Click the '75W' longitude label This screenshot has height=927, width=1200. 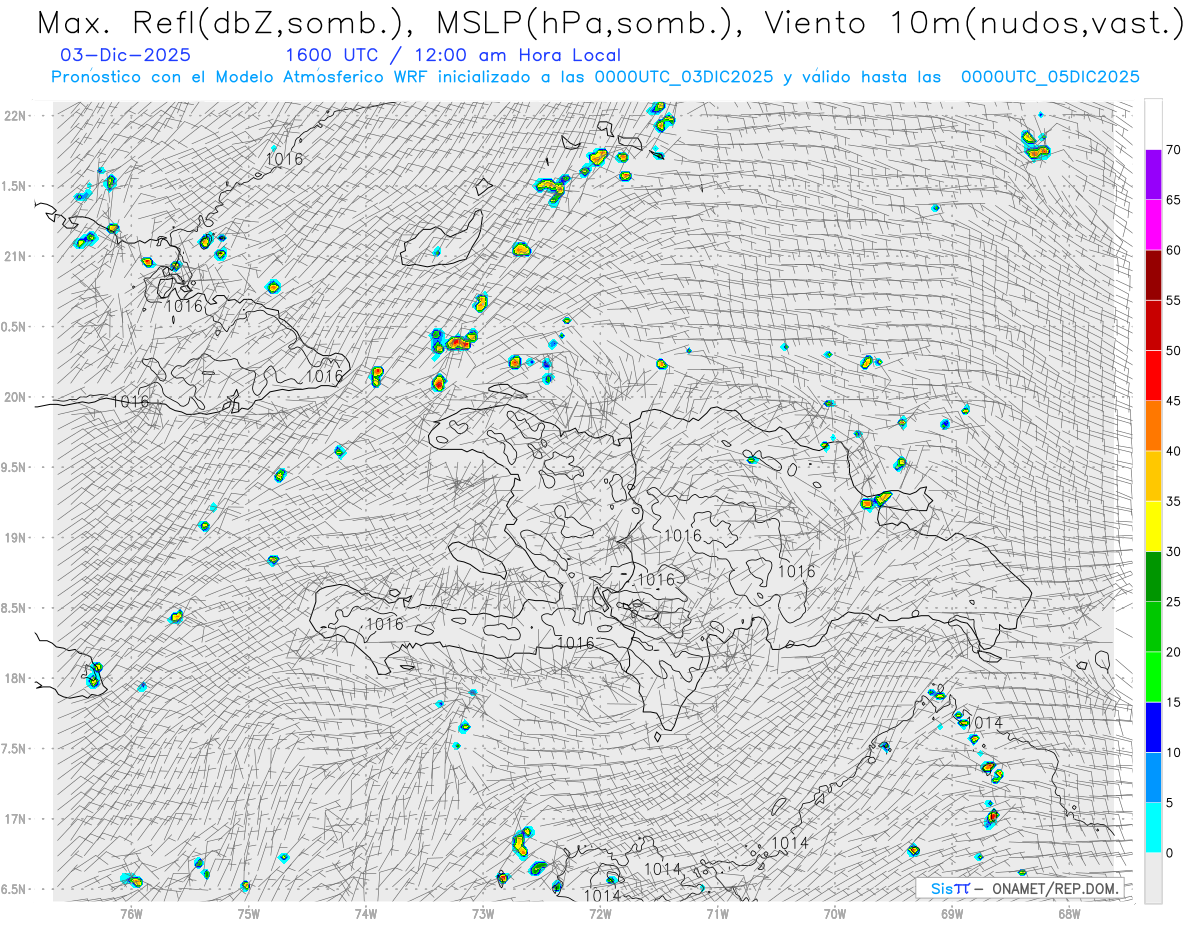pyautogui.click(x=249, y=913)
